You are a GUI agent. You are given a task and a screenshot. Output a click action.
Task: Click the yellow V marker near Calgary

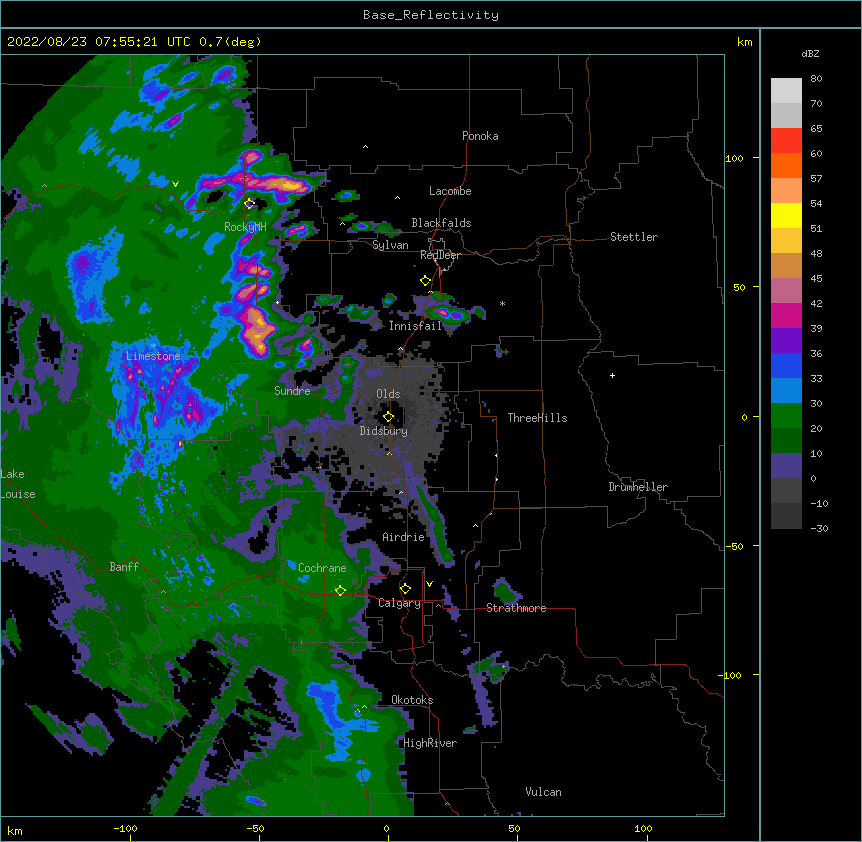click(429, 584)
